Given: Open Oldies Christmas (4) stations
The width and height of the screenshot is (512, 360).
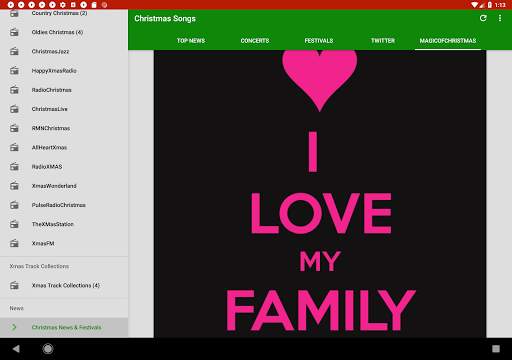Looking at the screenshot, I should pos(64,32).
